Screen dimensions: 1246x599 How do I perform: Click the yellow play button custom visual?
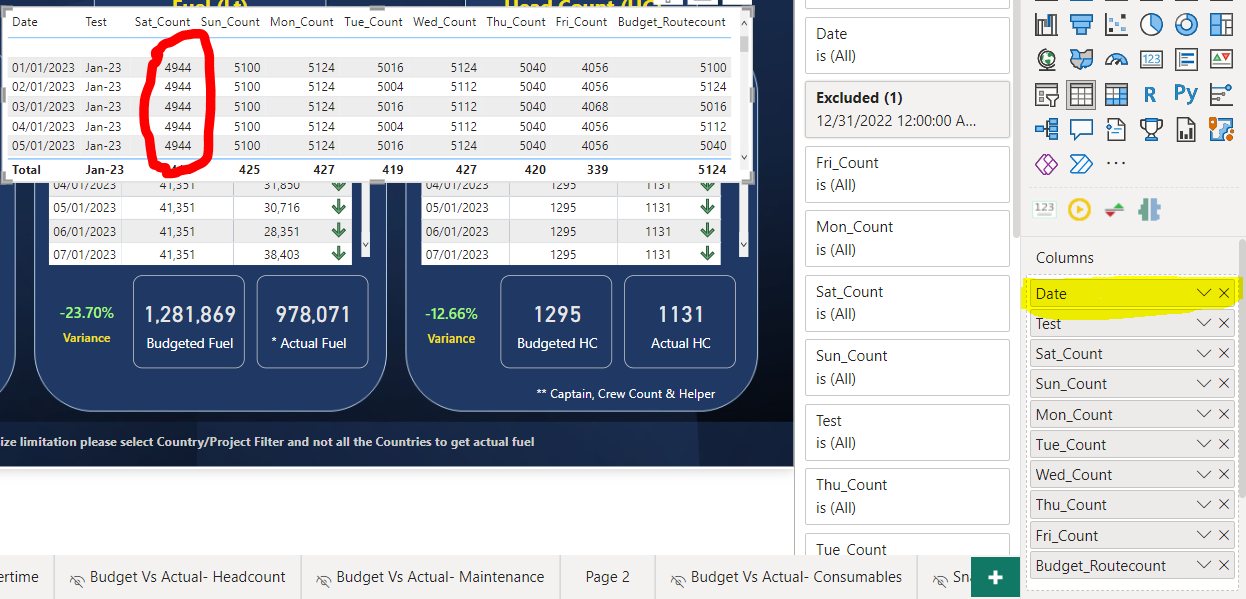(x=1079, y=209)
